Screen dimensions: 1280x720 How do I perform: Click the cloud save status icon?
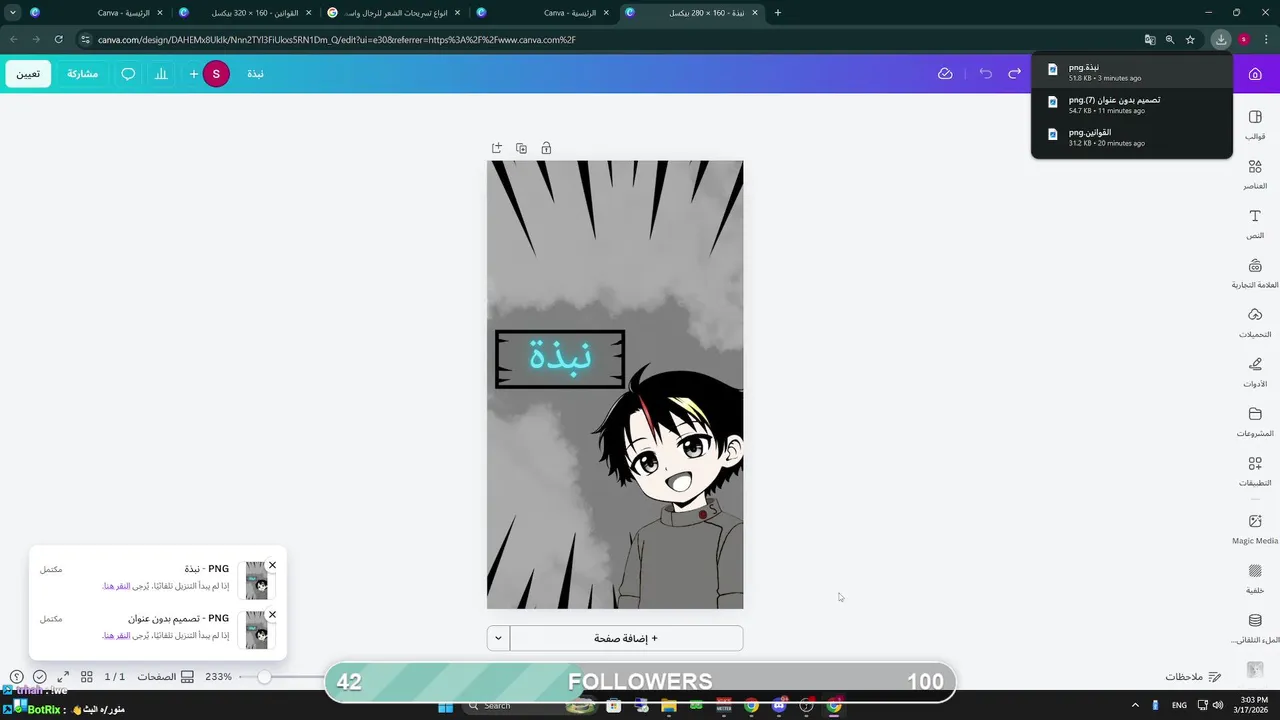pyautogui.click(x=945, y=74)
